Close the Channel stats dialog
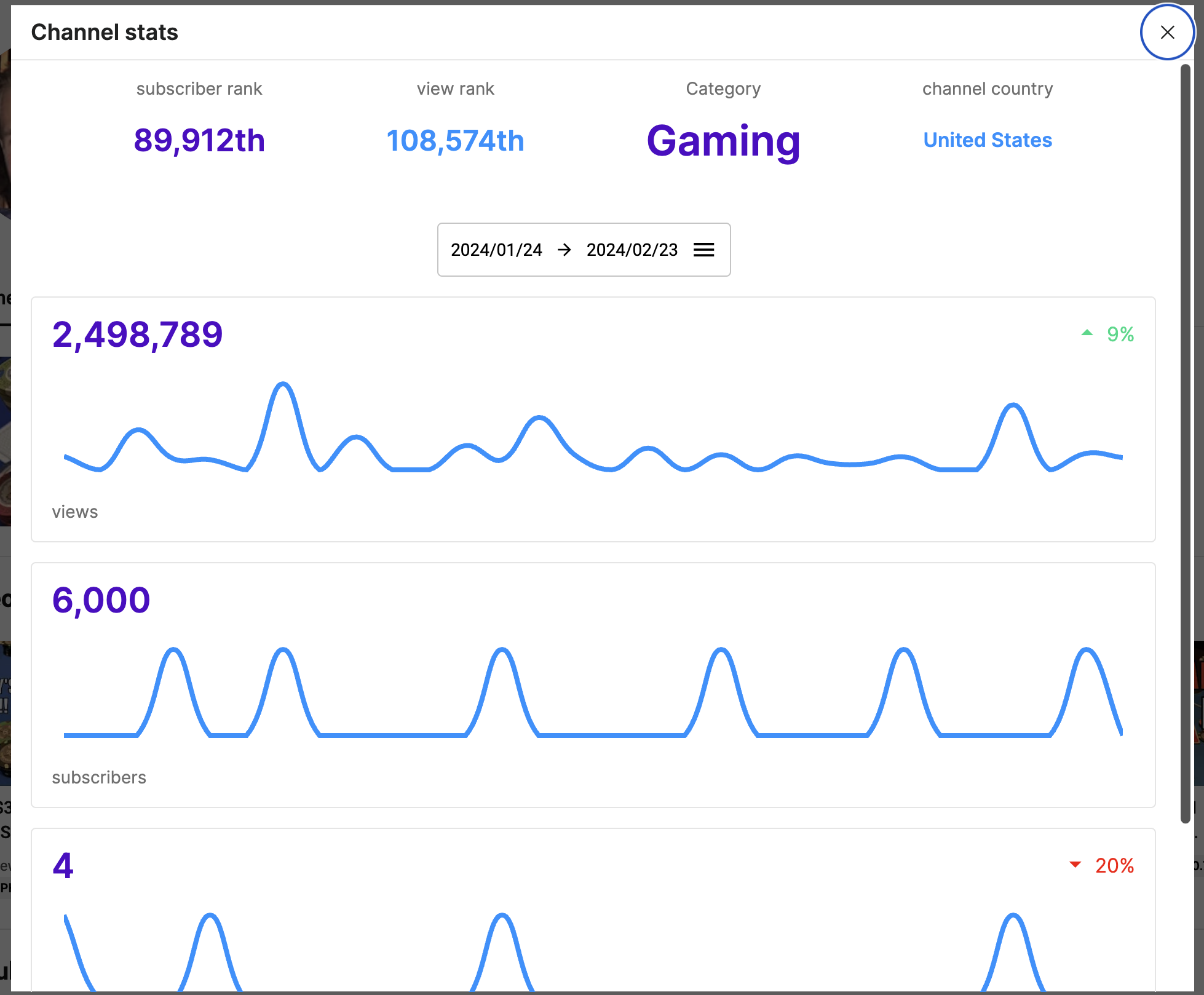 point(1167,32)
